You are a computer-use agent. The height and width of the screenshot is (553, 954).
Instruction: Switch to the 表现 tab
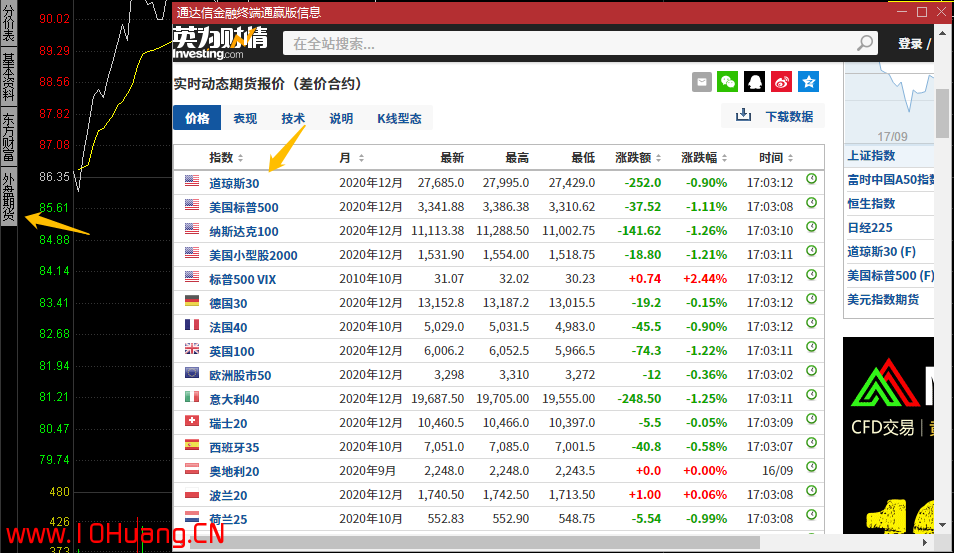245,118
